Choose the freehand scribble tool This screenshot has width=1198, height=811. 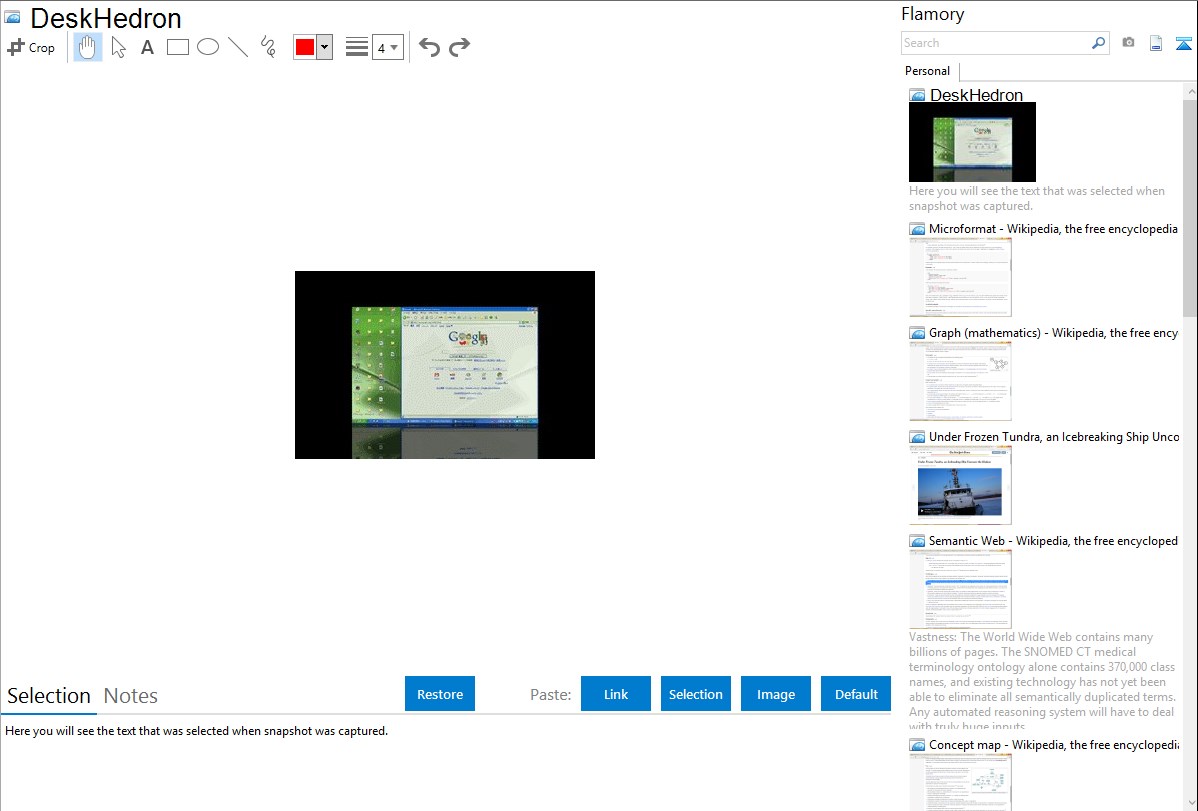point(268,47)
